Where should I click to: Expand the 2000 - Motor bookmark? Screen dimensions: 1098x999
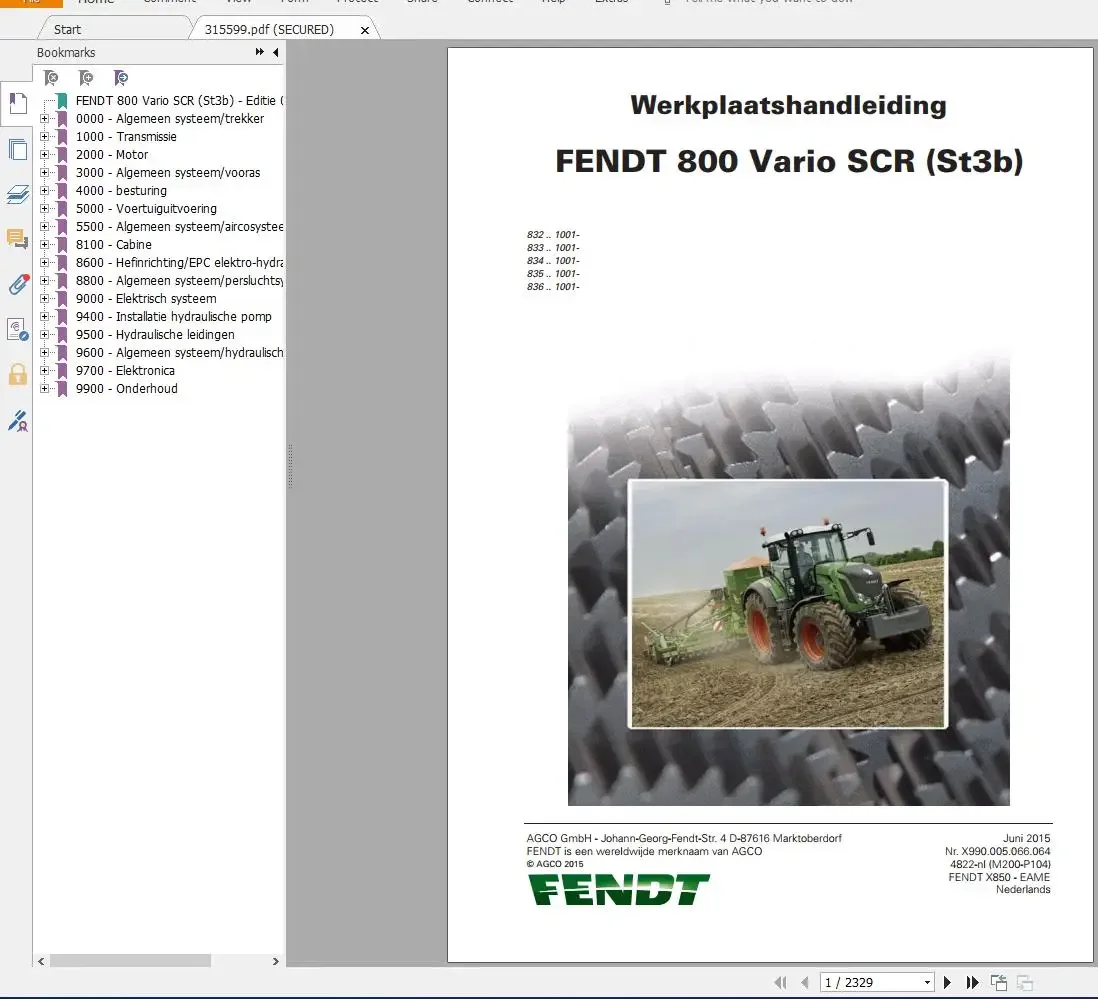click(x=45, y=155)
